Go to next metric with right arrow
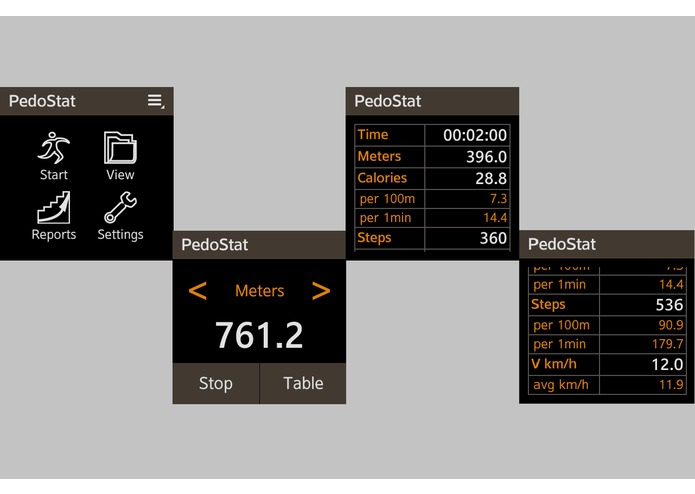 (321, 291)
